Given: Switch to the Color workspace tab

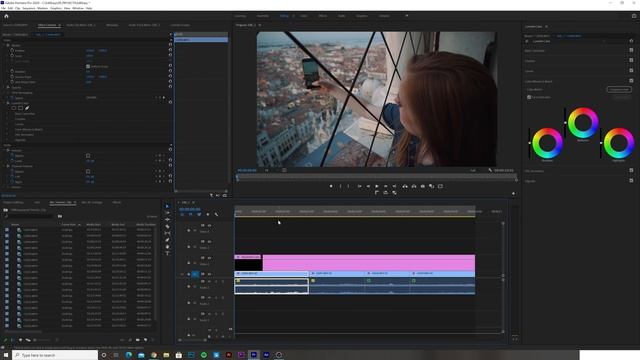Looking at the screenshot, I should (x=303, y=16).
